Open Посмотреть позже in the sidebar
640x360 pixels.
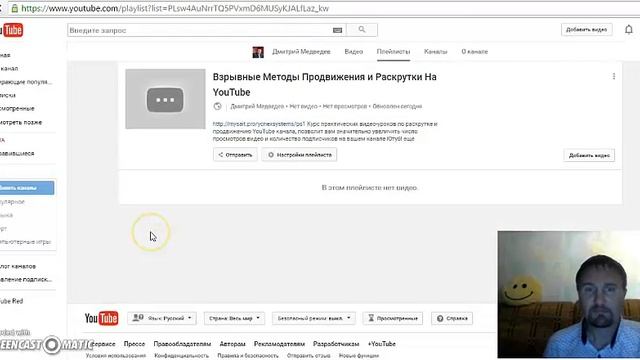click(21, 122)
